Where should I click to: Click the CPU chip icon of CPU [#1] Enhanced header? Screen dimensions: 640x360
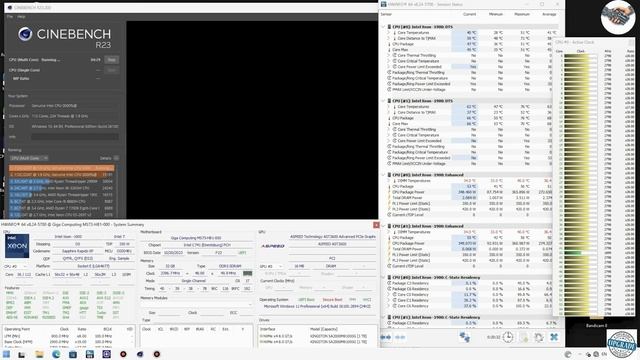coord(389,226)
